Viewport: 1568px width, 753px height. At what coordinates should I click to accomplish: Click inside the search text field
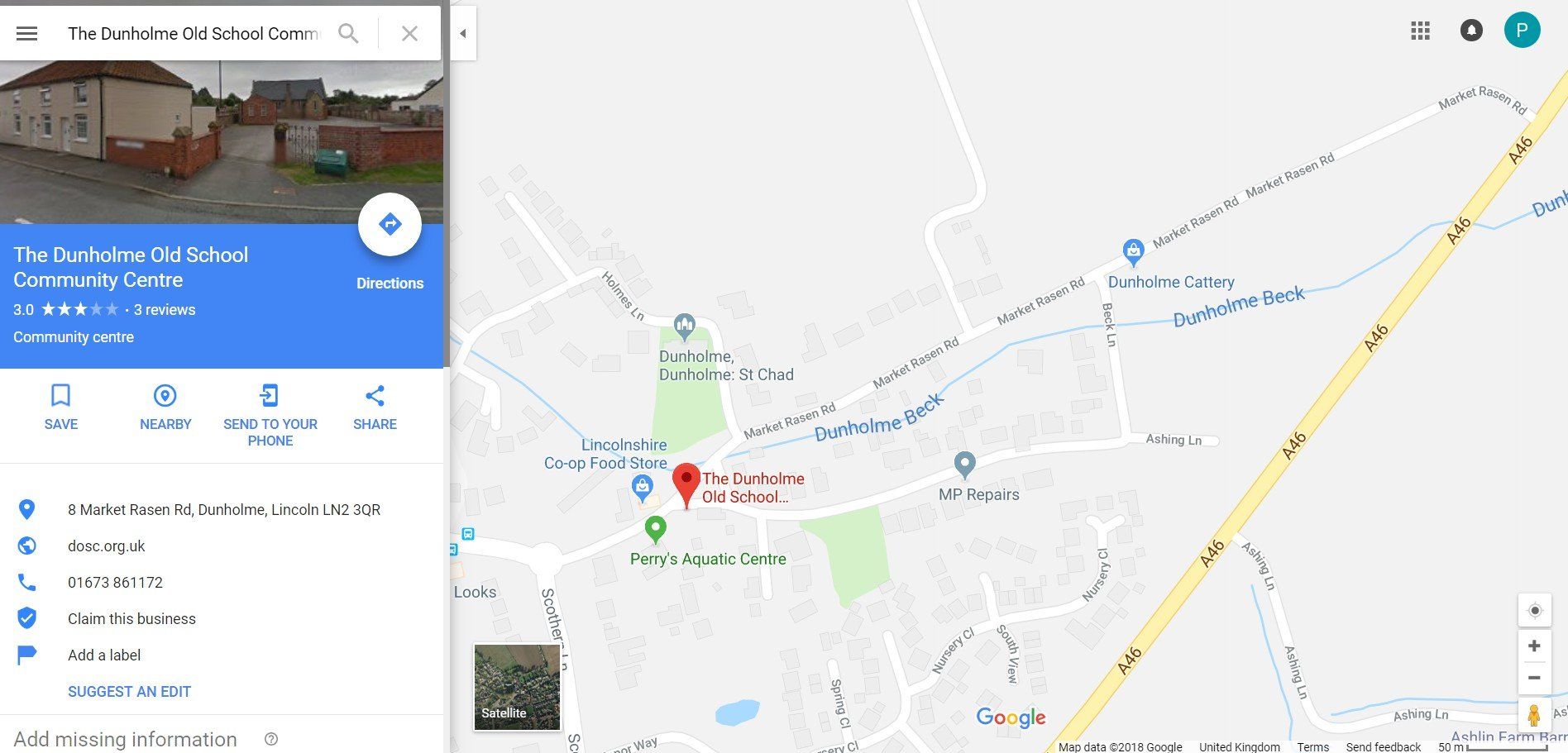(194, 34)
